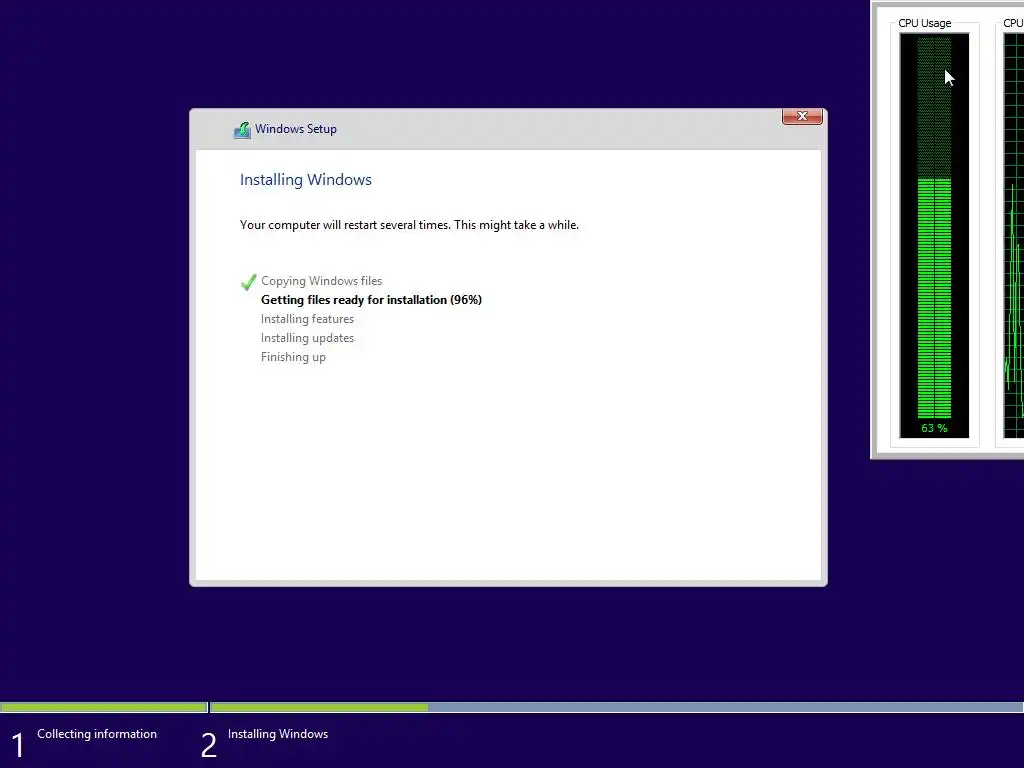Click the 'Collecting information' stage label
1024x768 pixels.
point(97,734)
